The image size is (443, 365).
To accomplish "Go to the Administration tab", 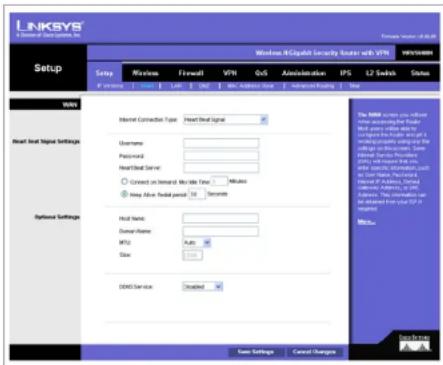I will tap(304, 73).
